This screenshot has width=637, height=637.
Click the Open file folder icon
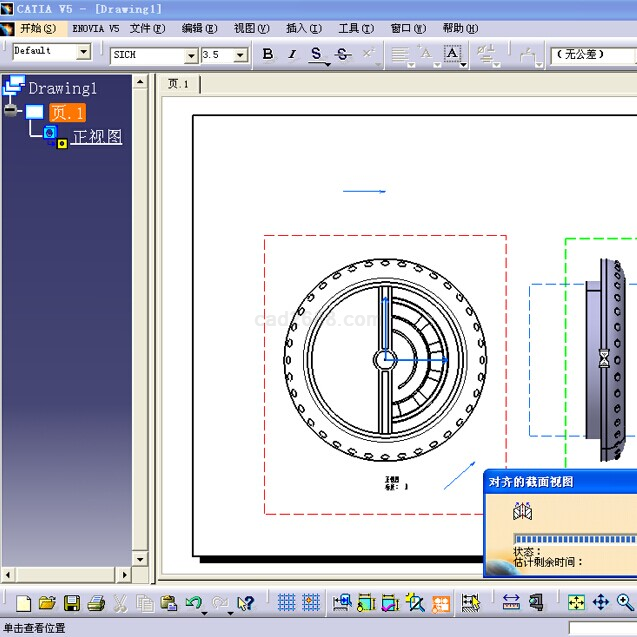(x=47, y=602)
